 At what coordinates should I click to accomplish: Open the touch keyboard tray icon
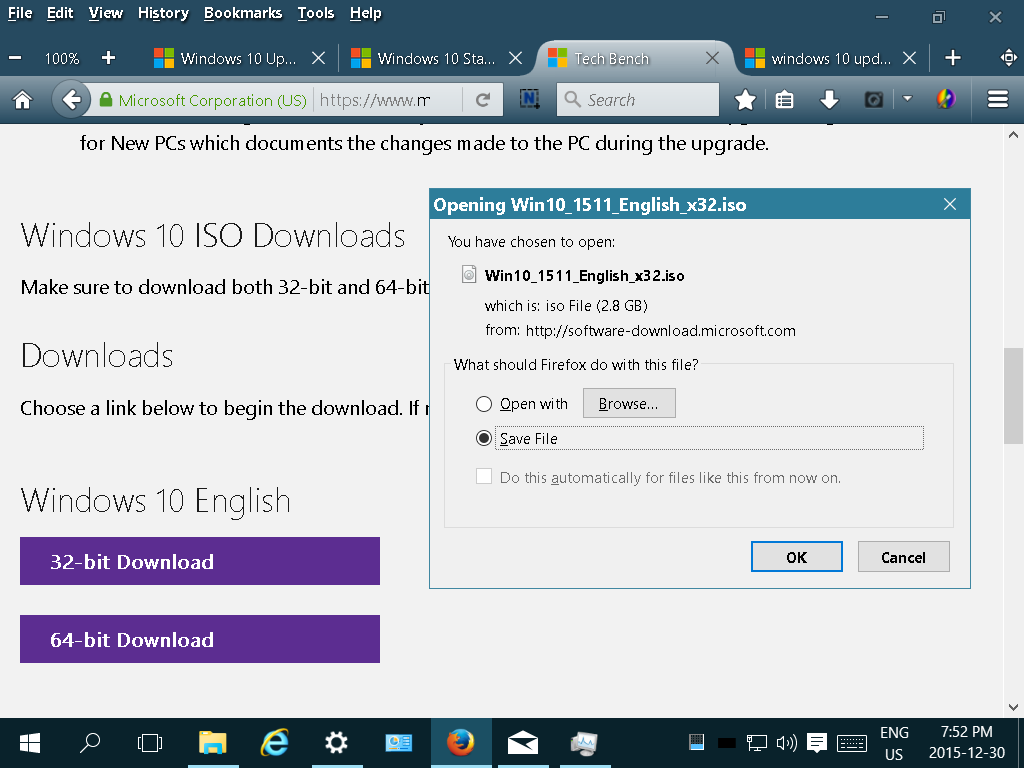pyautogui.click(x=852, y=743)
